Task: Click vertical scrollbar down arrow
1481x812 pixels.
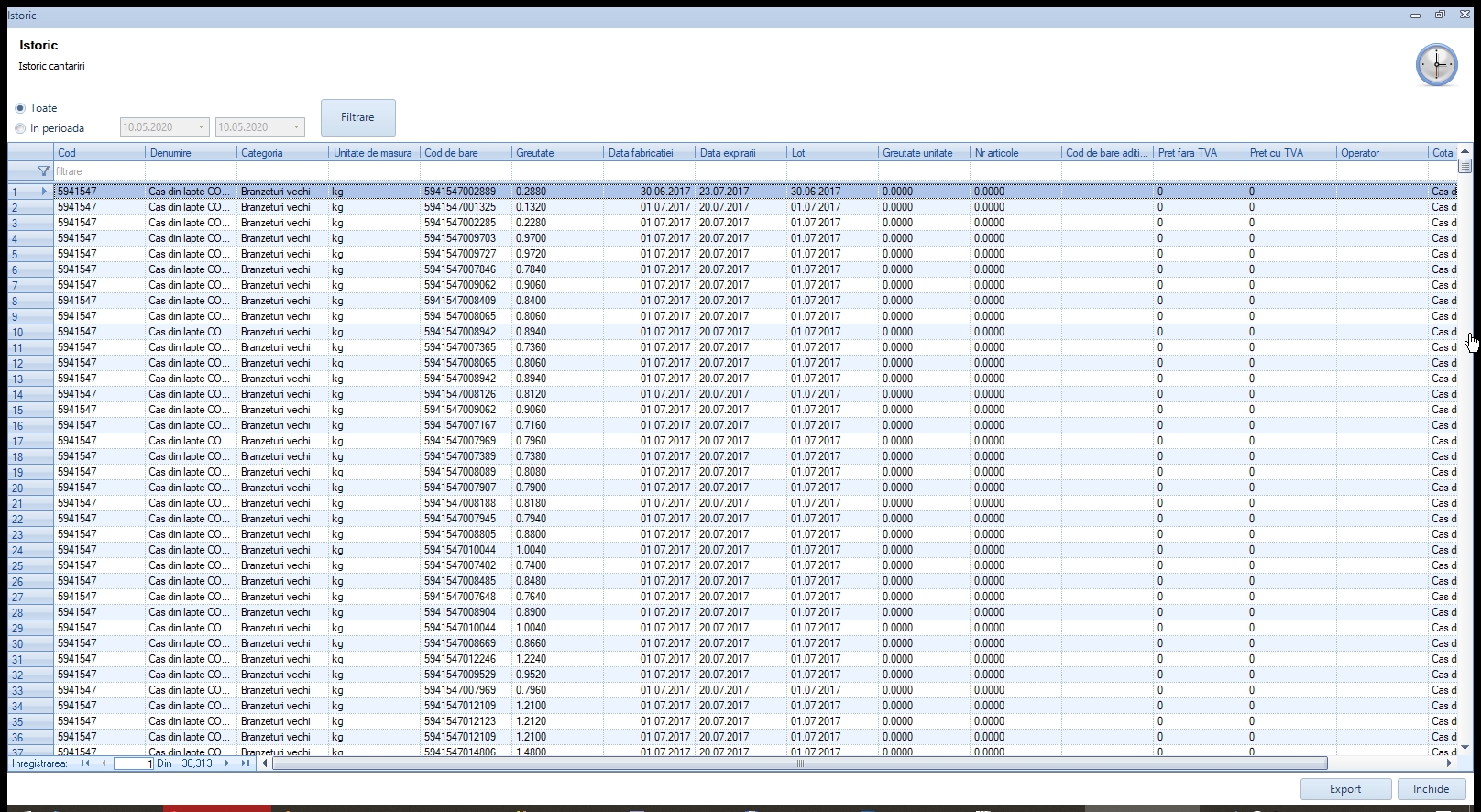Action: [x=1465, y=748]
